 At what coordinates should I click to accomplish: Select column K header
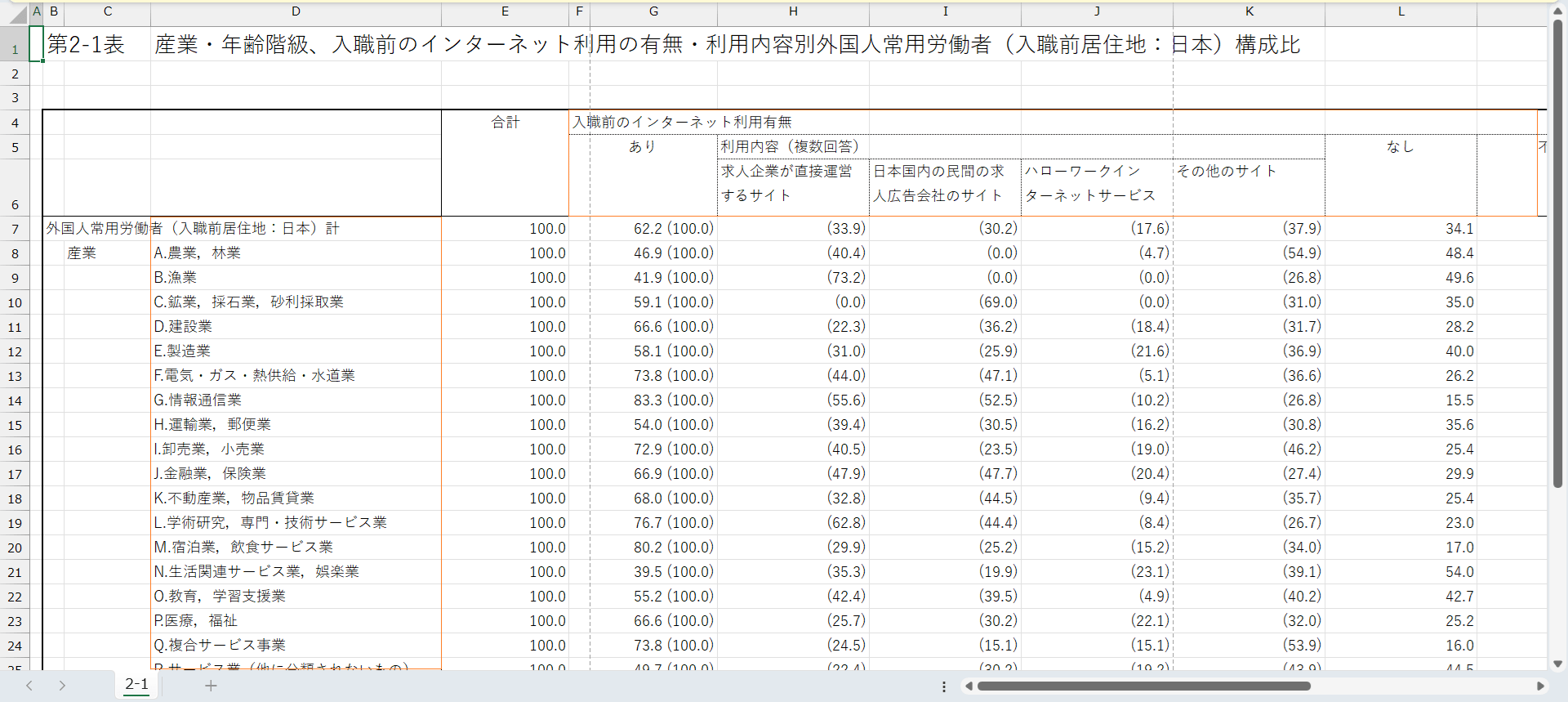(x=1249, y=11)
